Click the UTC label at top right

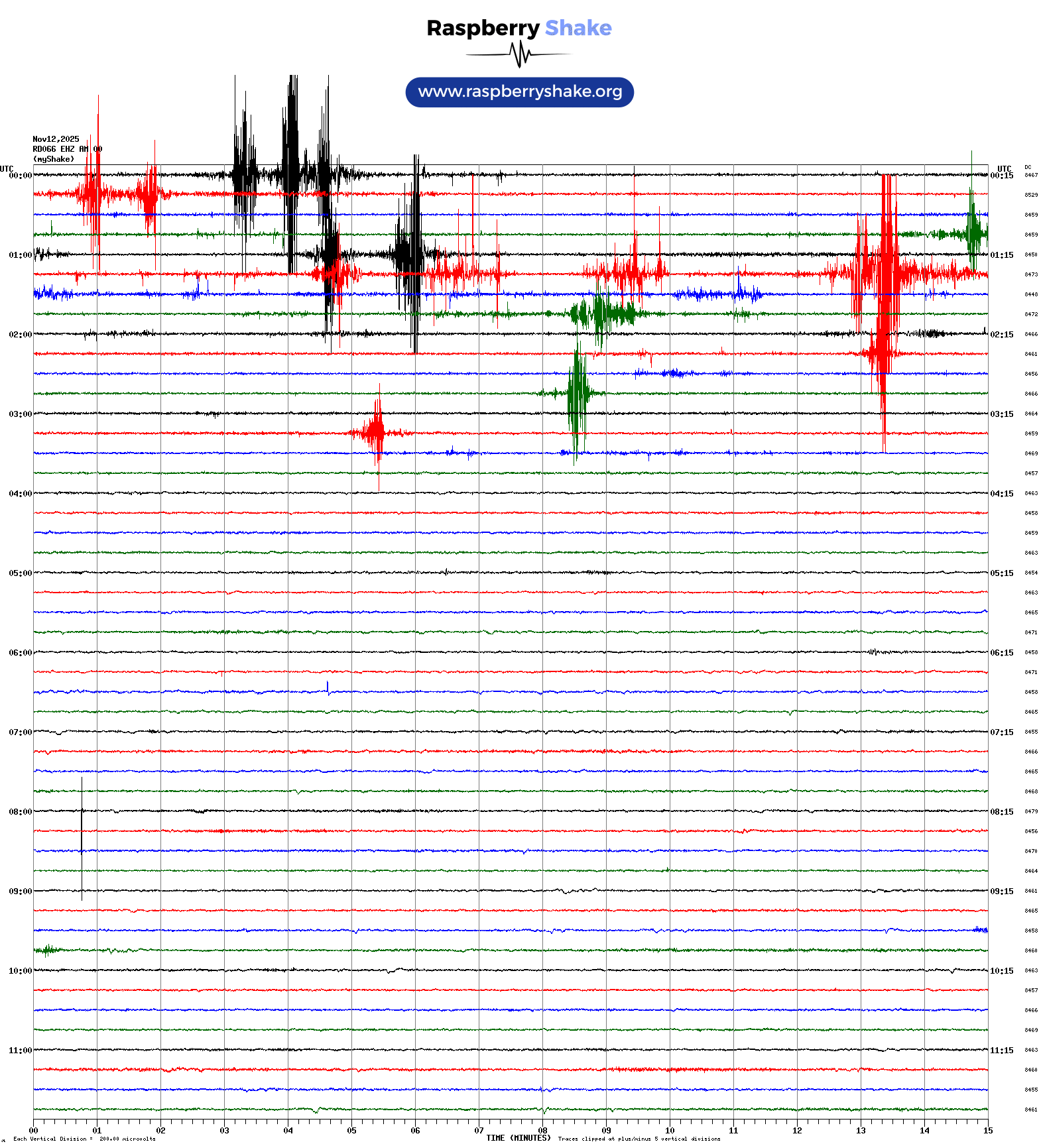click(x=1004, y=169)
